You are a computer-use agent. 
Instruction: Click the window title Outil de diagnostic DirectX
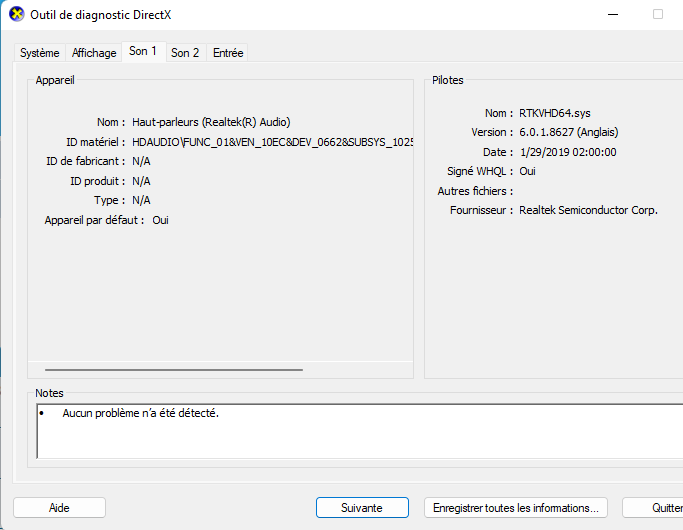pos(101,15)
